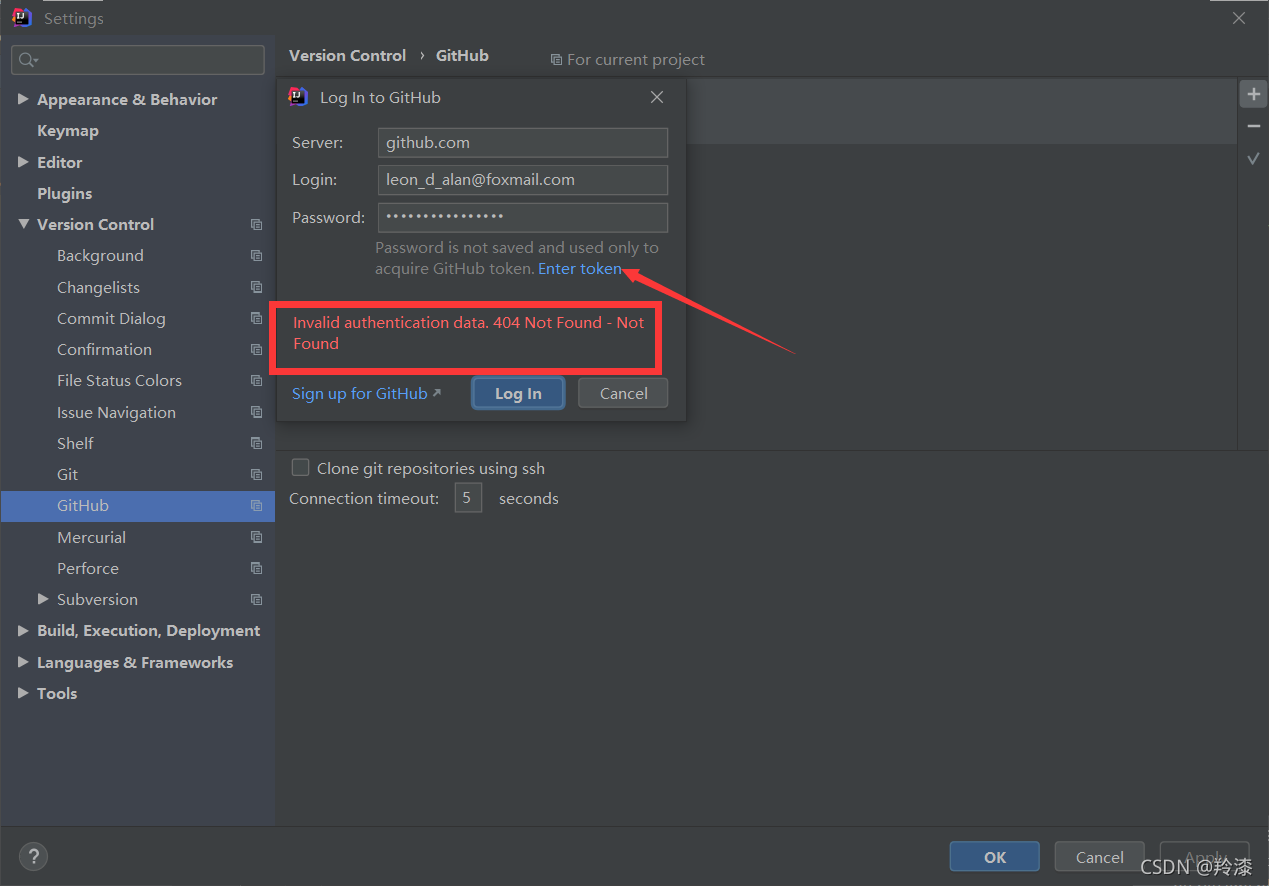Select Perforce settings
The width and height of the screenshot is (1269, 886).
point(88,568)
